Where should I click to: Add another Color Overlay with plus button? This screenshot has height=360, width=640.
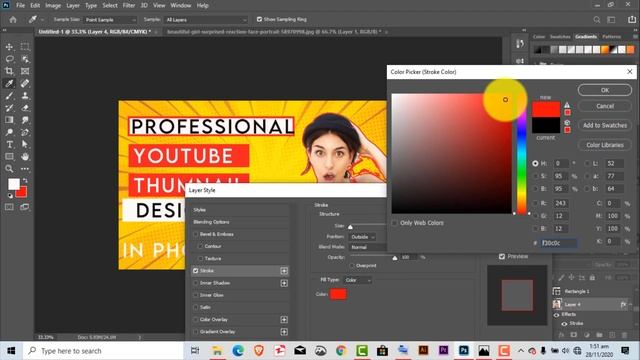(284, 320)
